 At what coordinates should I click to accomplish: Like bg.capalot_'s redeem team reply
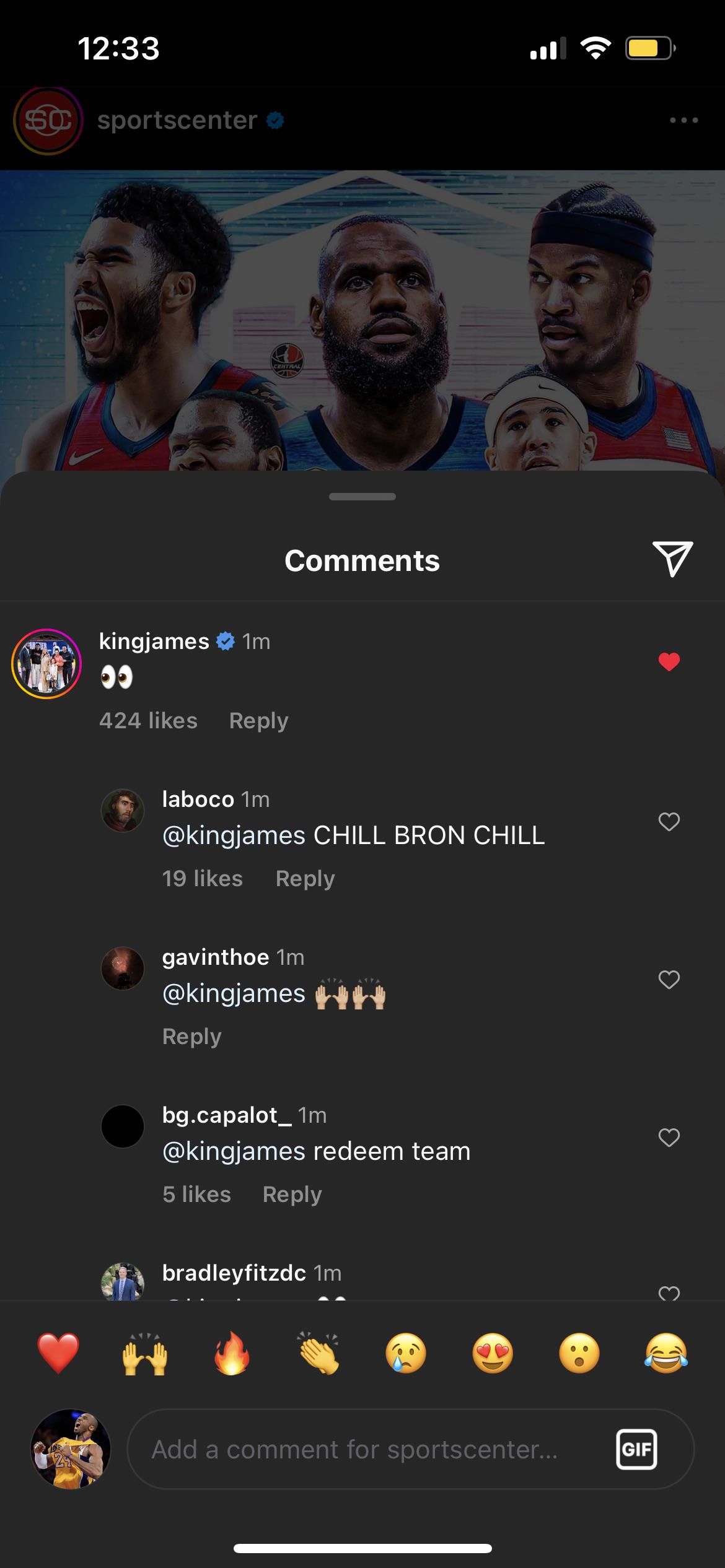click(669, 1138)
